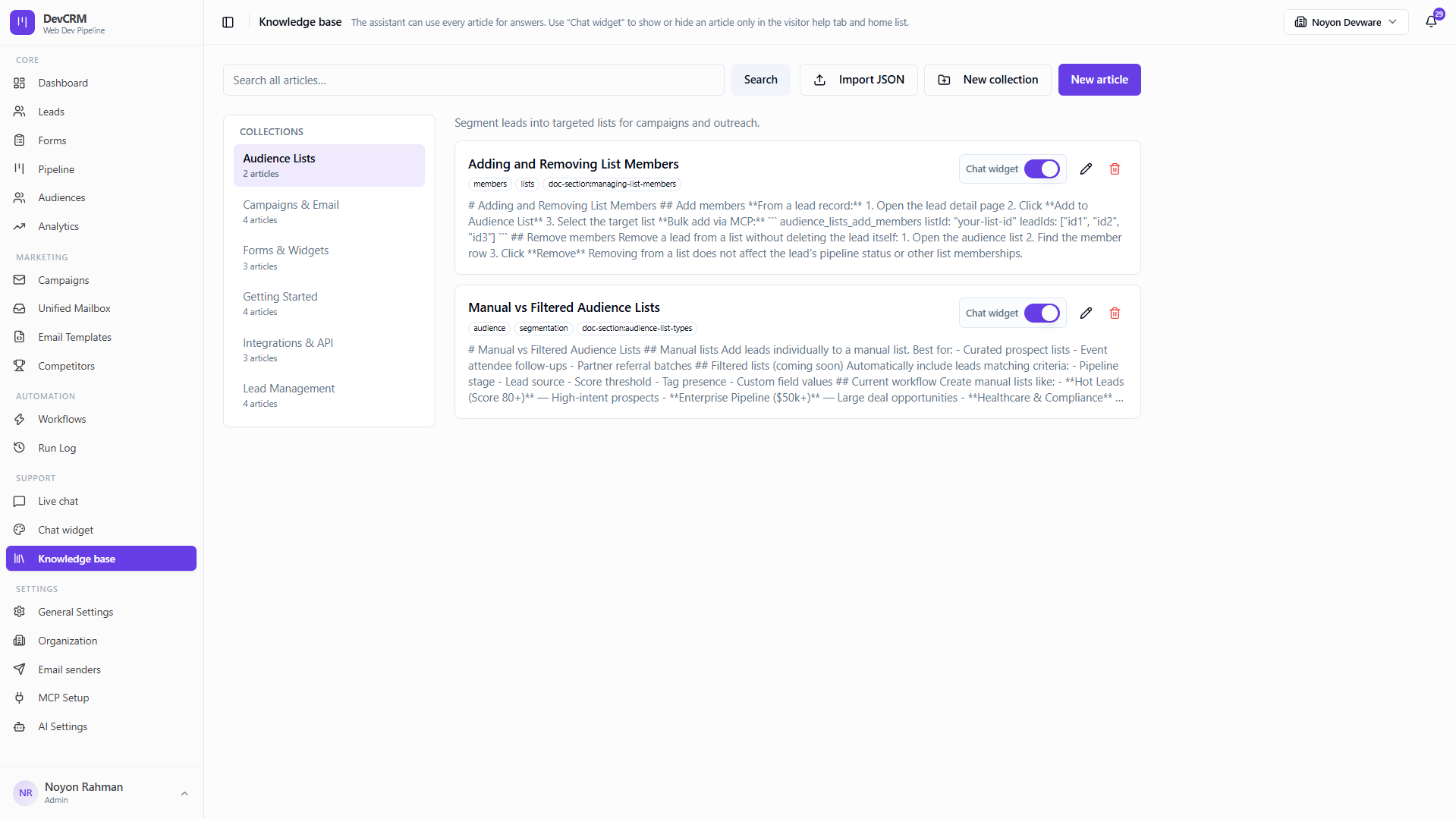The height and width of the screenshot is (819, 1456).
Task: Select Getting Started collection
Action: pyautogui.click(x=329, y=304)
